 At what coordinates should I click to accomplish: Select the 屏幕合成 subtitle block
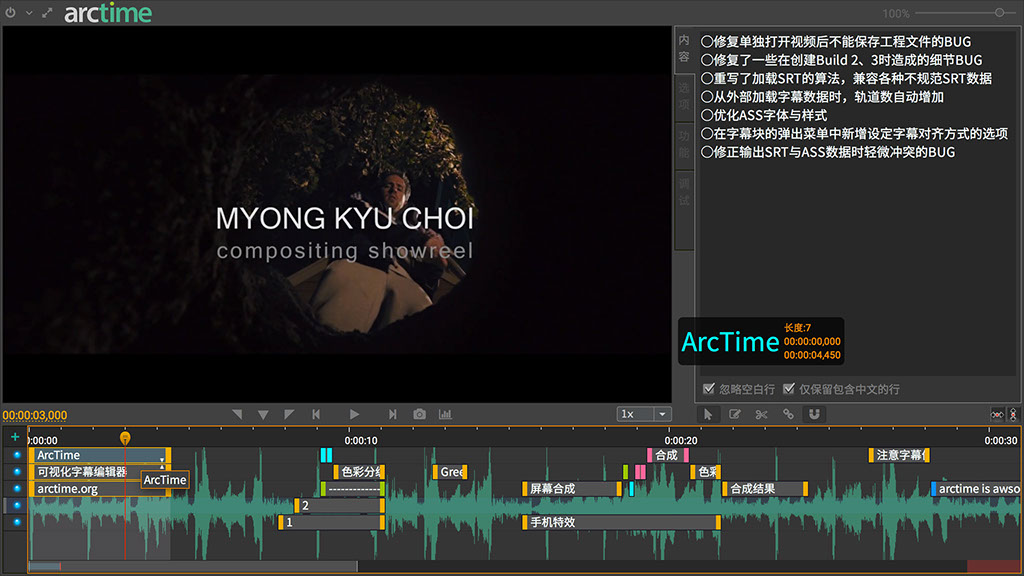pyautogui.click(x=572, y=488)
